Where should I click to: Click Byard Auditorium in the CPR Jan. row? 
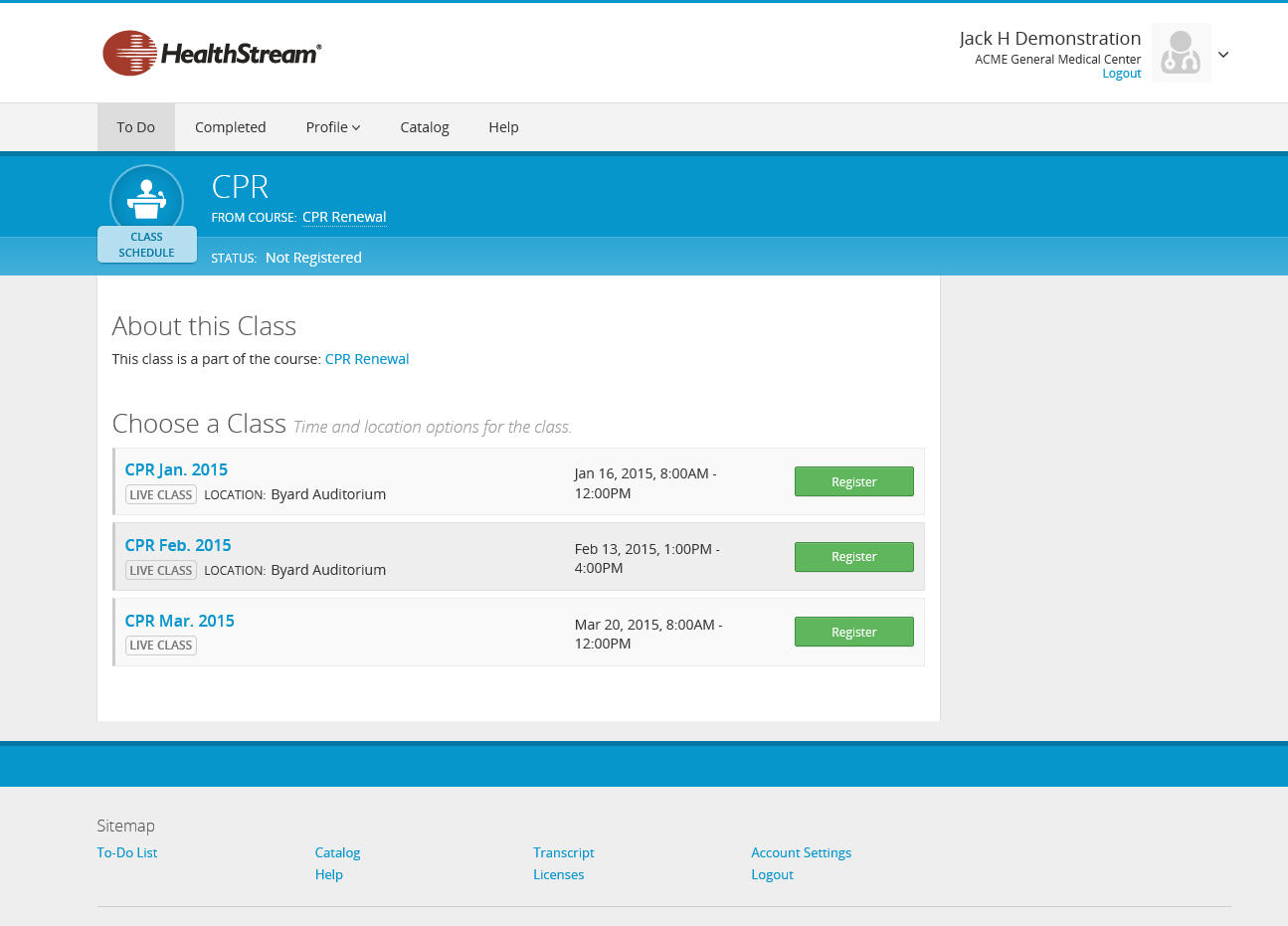coord(328,494)
